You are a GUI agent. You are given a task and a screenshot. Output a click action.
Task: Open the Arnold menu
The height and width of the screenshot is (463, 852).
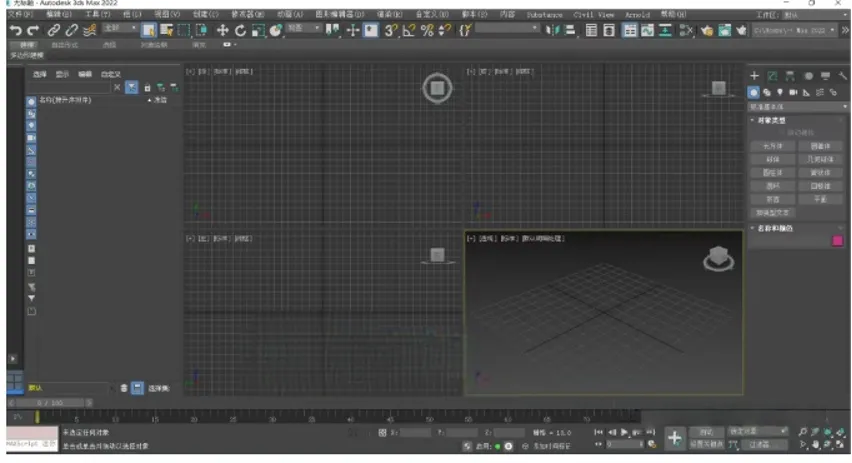637,15
